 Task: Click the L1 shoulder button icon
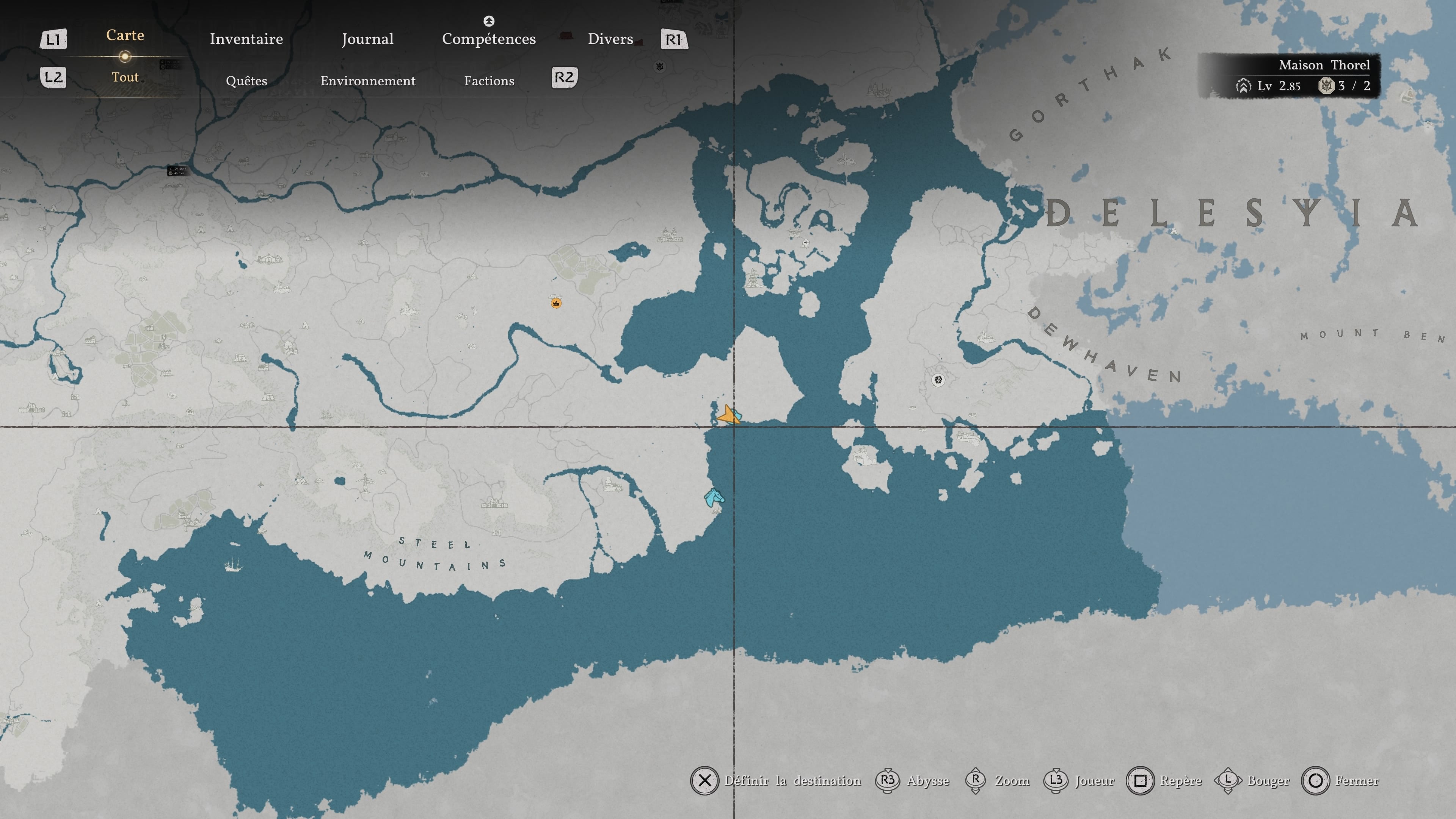[x=54, y=39]
